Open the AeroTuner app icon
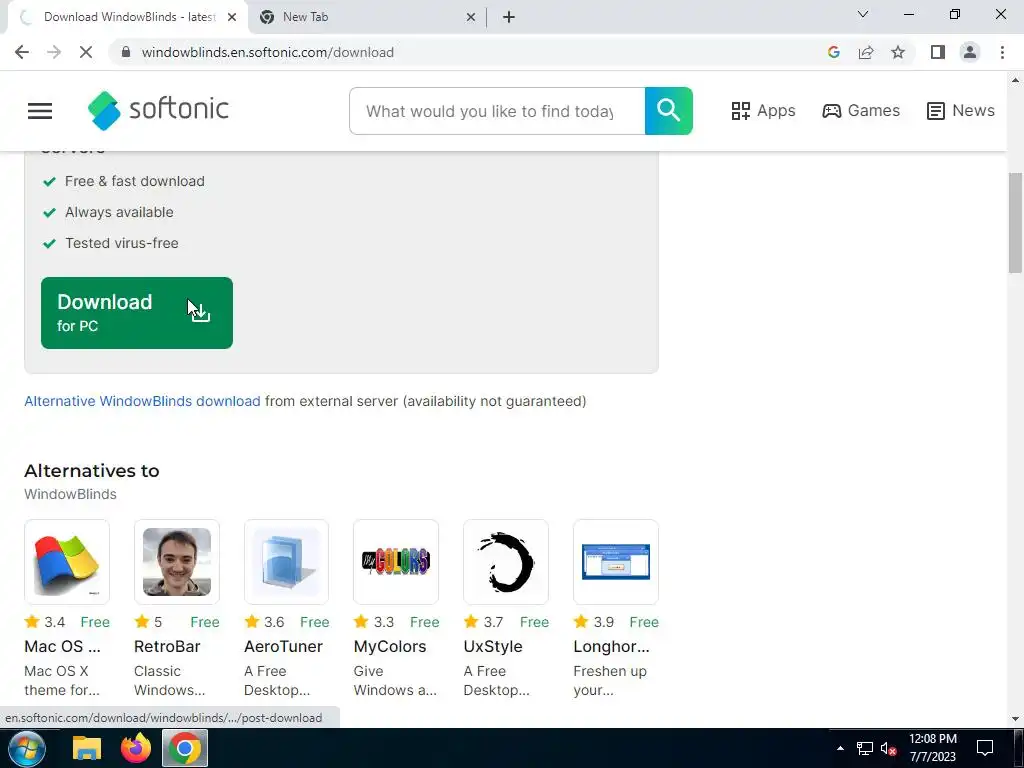The image size is (1024, 768). click(x=286, y=562)
